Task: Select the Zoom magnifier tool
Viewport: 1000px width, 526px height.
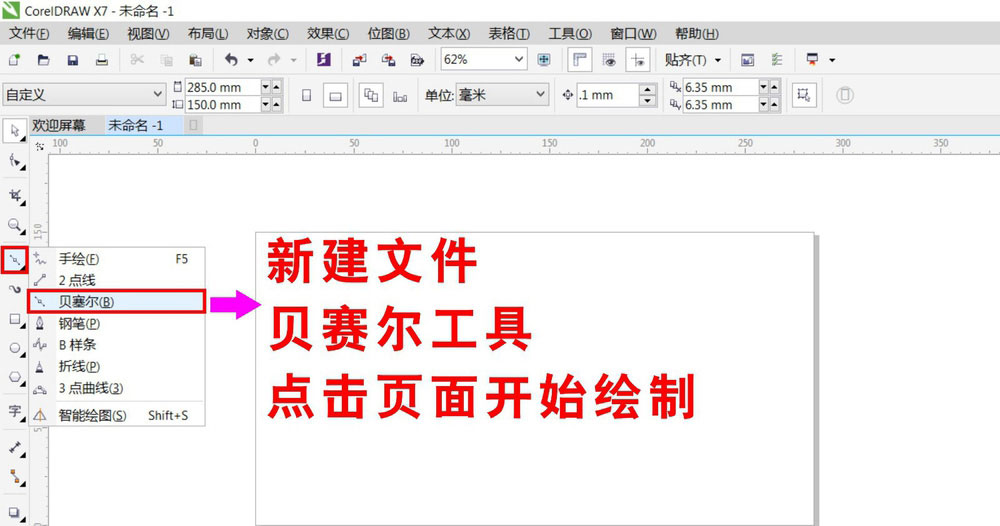Action: (x=15, y=225)
